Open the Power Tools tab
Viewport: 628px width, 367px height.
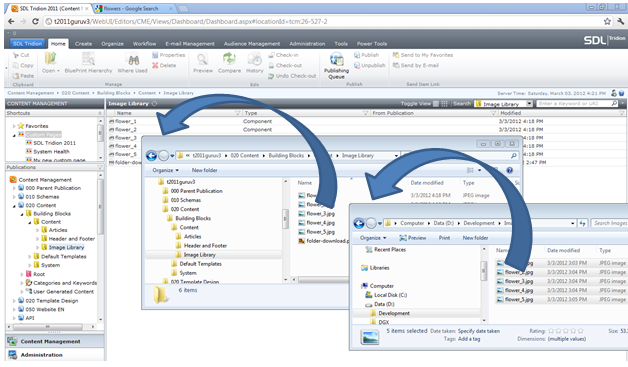372,44
